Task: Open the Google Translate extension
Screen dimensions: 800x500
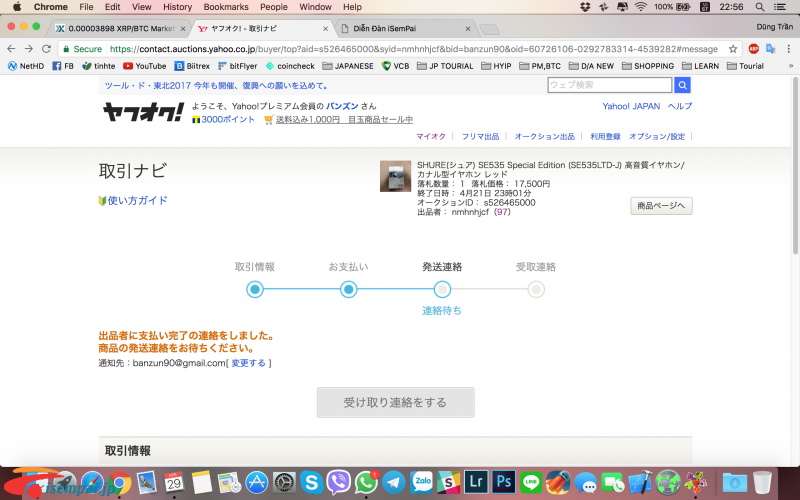Action: (x=770, y=49)
